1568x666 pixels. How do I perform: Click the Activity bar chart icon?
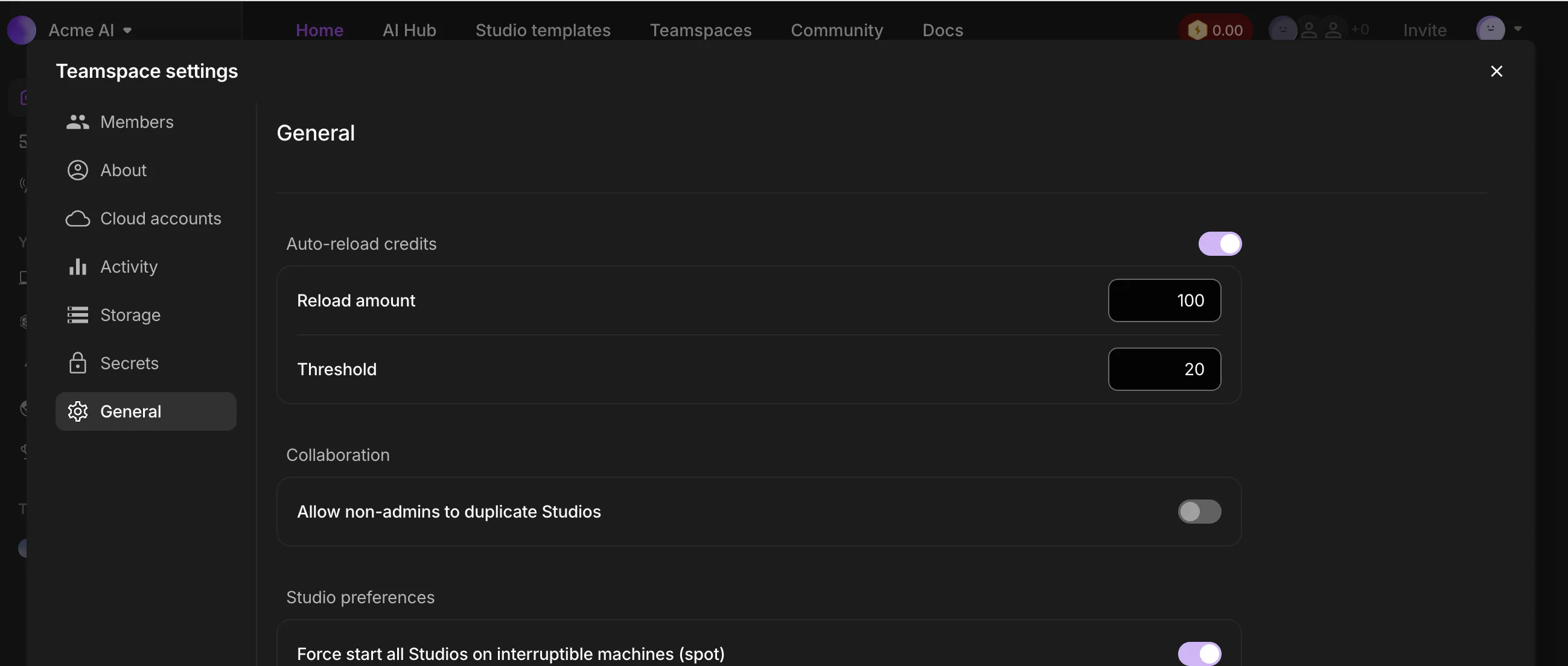(x=78, y=267)
